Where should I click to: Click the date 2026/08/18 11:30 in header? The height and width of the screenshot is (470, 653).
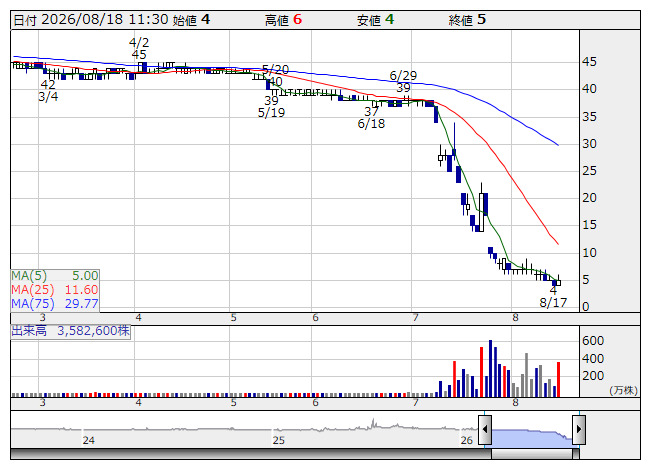pyautogui.click(x=105, y=20)
